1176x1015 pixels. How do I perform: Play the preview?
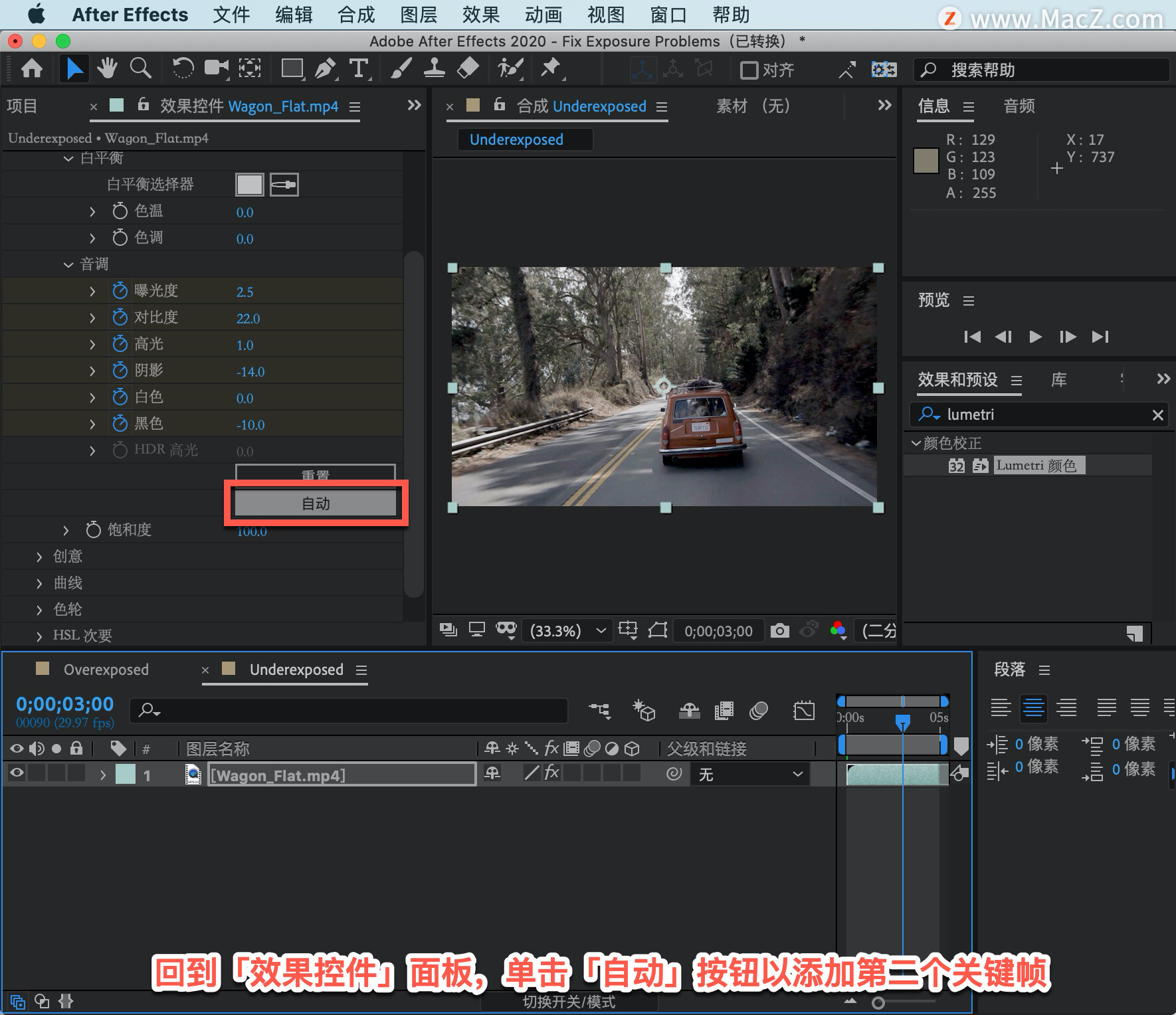pyautogui.click(x=1035, y=337)
